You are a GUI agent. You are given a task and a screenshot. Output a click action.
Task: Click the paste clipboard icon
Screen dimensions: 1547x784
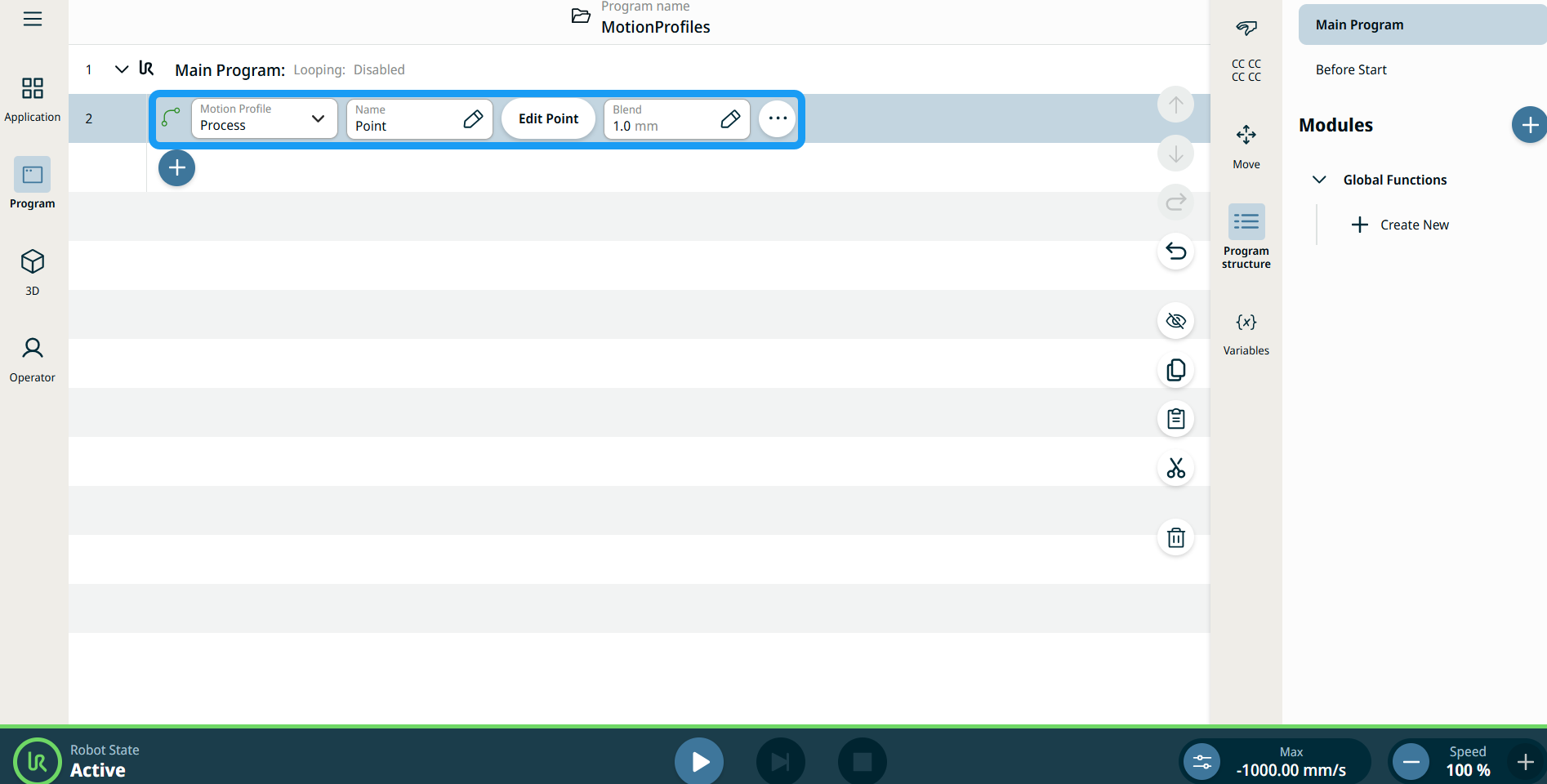[x=1175, y=419]
